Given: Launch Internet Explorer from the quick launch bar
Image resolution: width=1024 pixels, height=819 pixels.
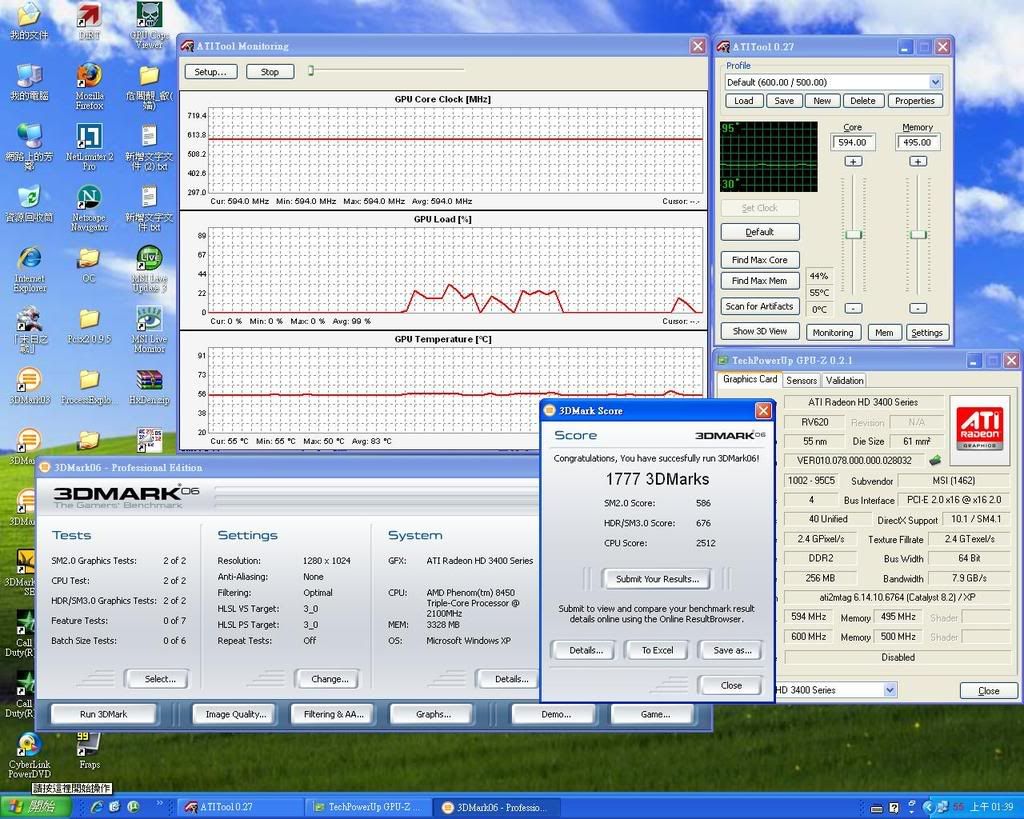Looking at the screenshot, I should pyautogui.click(x=97, y=807).
